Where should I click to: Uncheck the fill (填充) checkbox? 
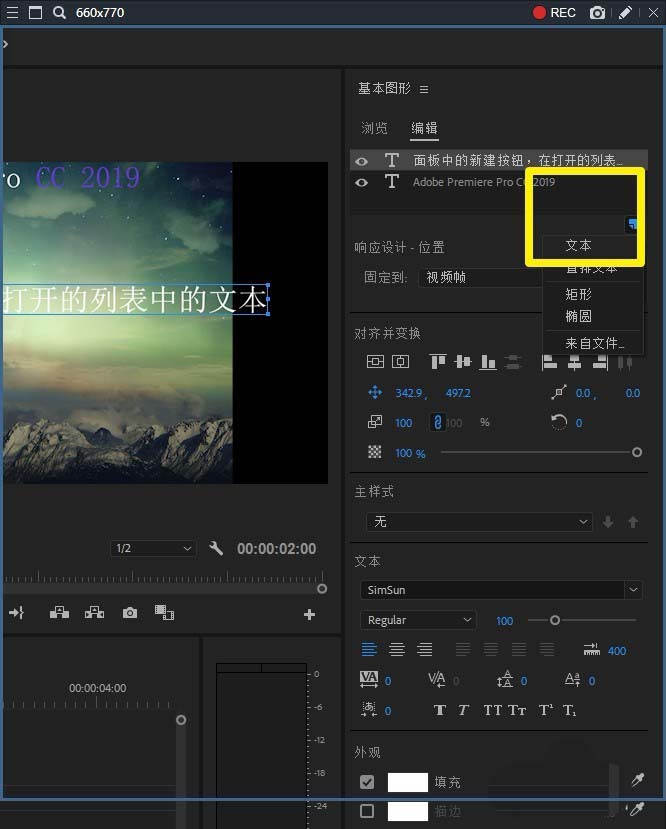(x=367, y=781)
